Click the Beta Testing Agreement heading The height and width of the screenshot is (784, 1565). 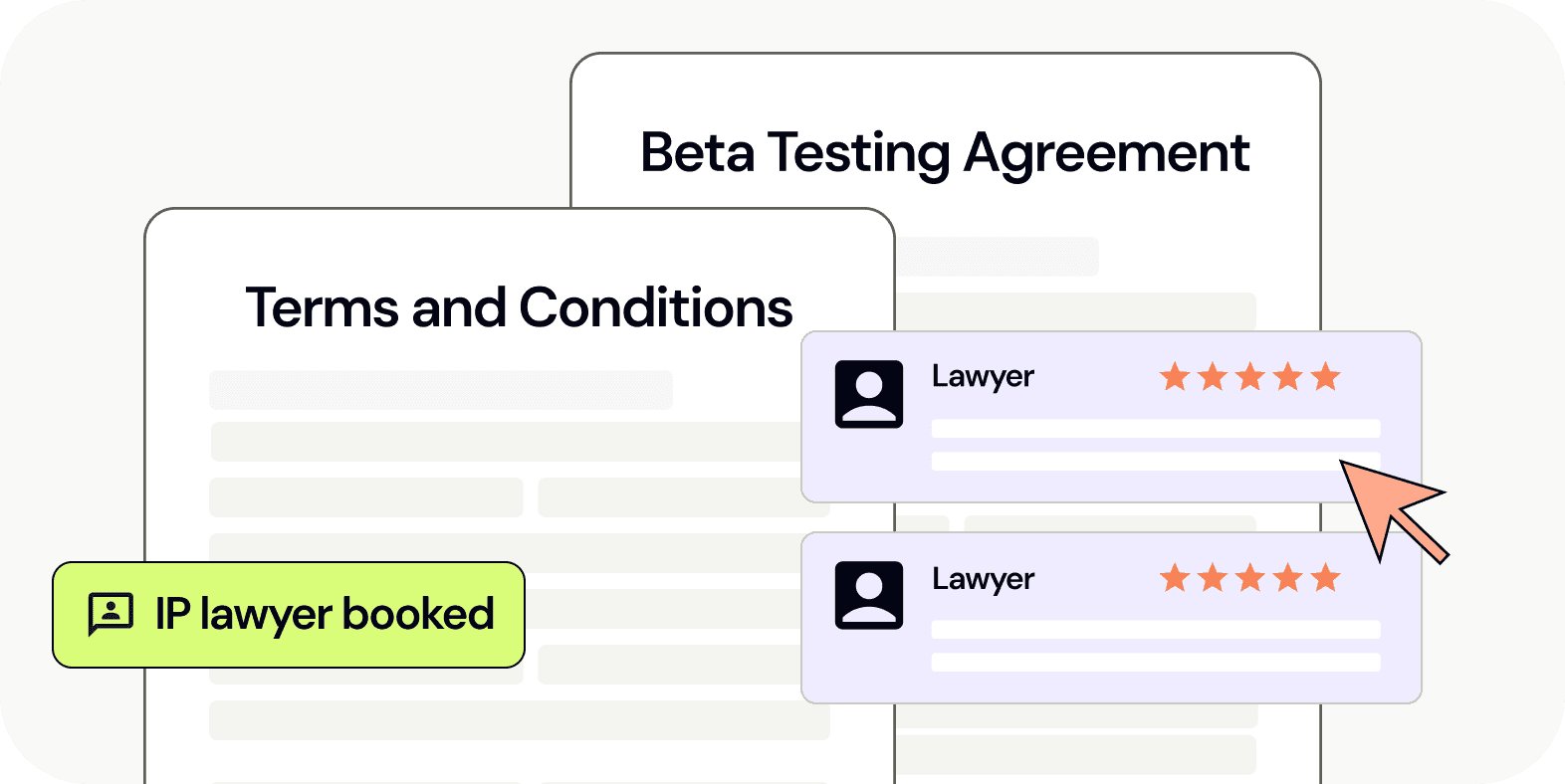click(x=945, y=154)
